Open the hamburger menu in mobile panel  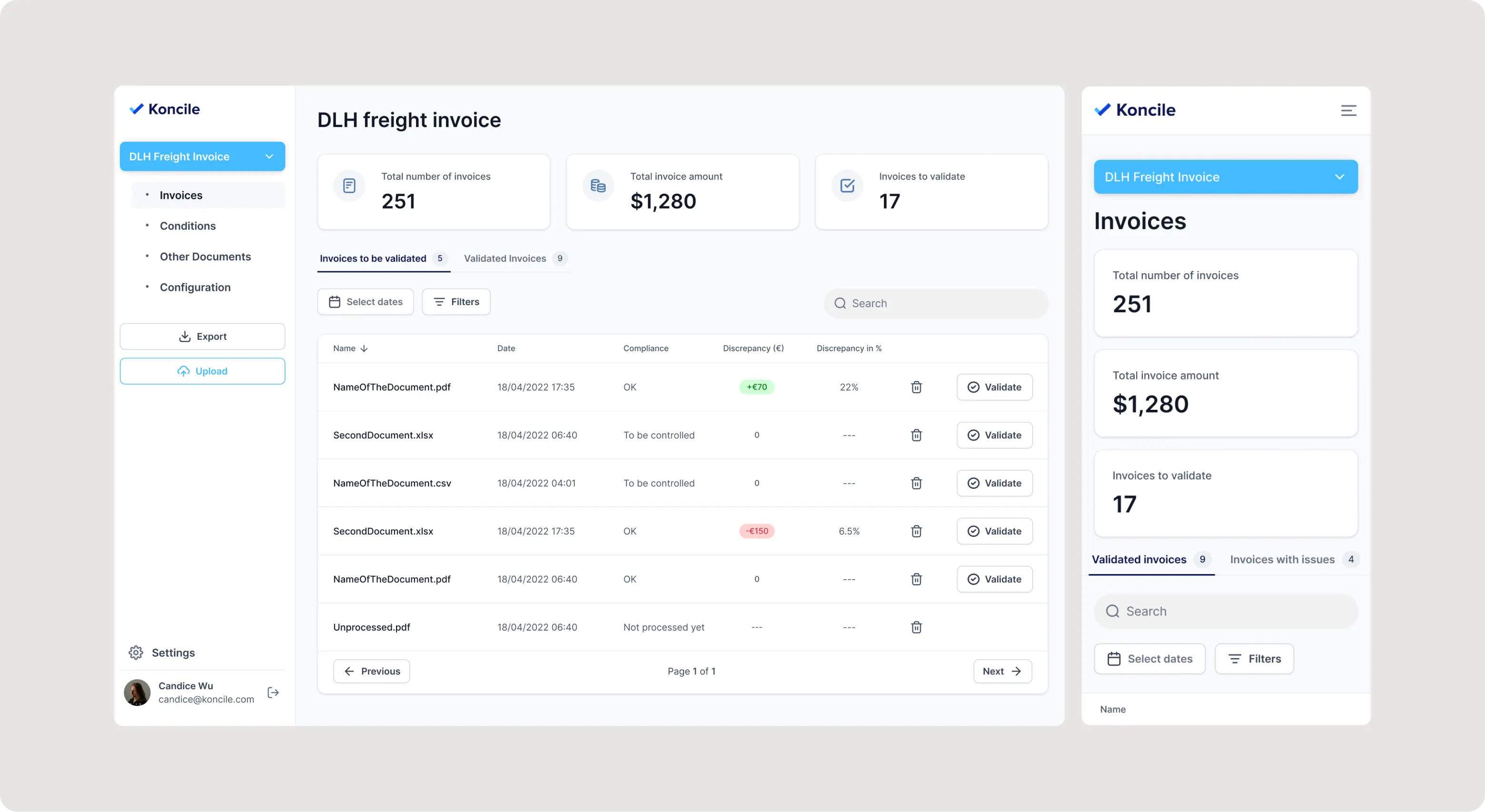(1348, 110)
